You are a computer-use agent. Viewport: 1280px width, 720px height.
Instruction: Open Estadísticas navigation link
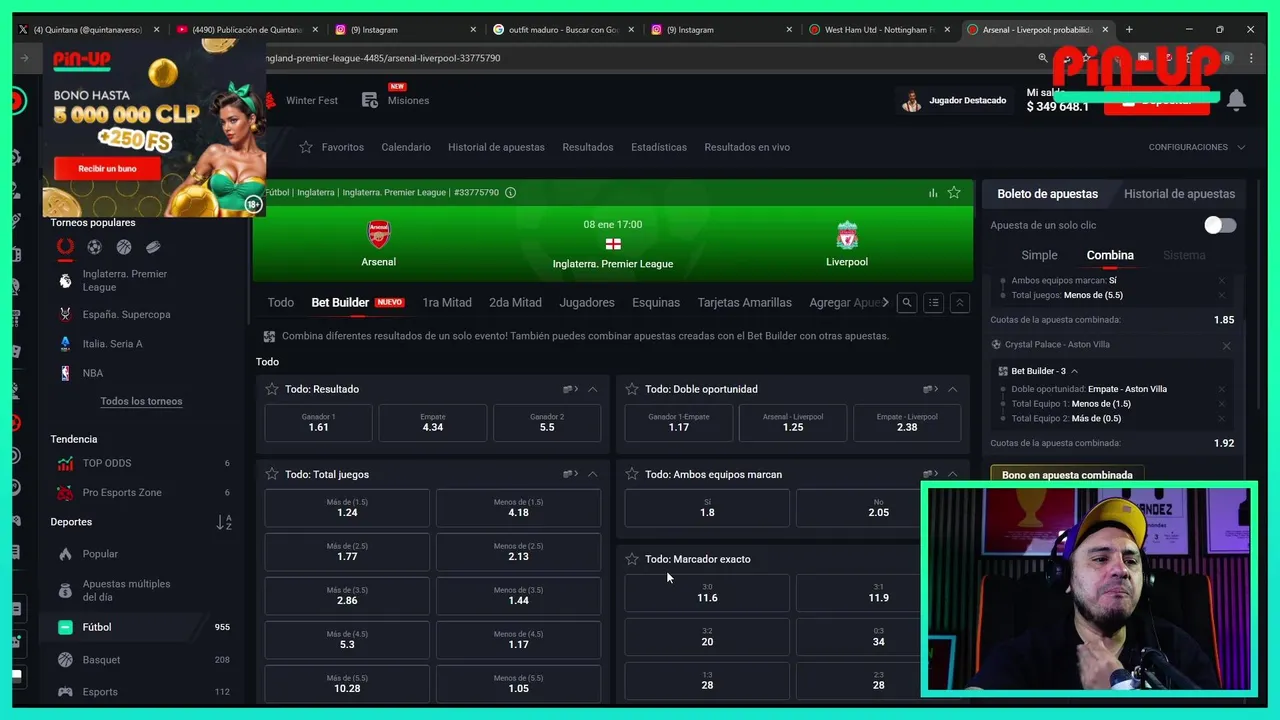pyautogui.click(x=659, y=147)
